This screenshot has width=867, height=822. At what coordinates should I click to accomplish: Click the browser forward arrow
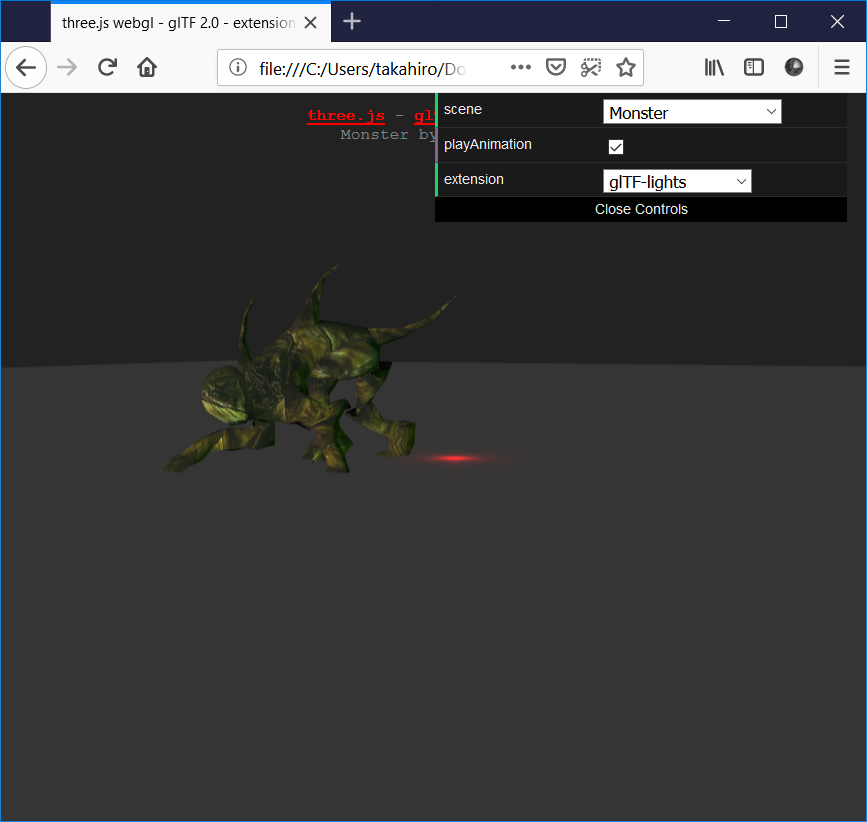tap(67, 68)
